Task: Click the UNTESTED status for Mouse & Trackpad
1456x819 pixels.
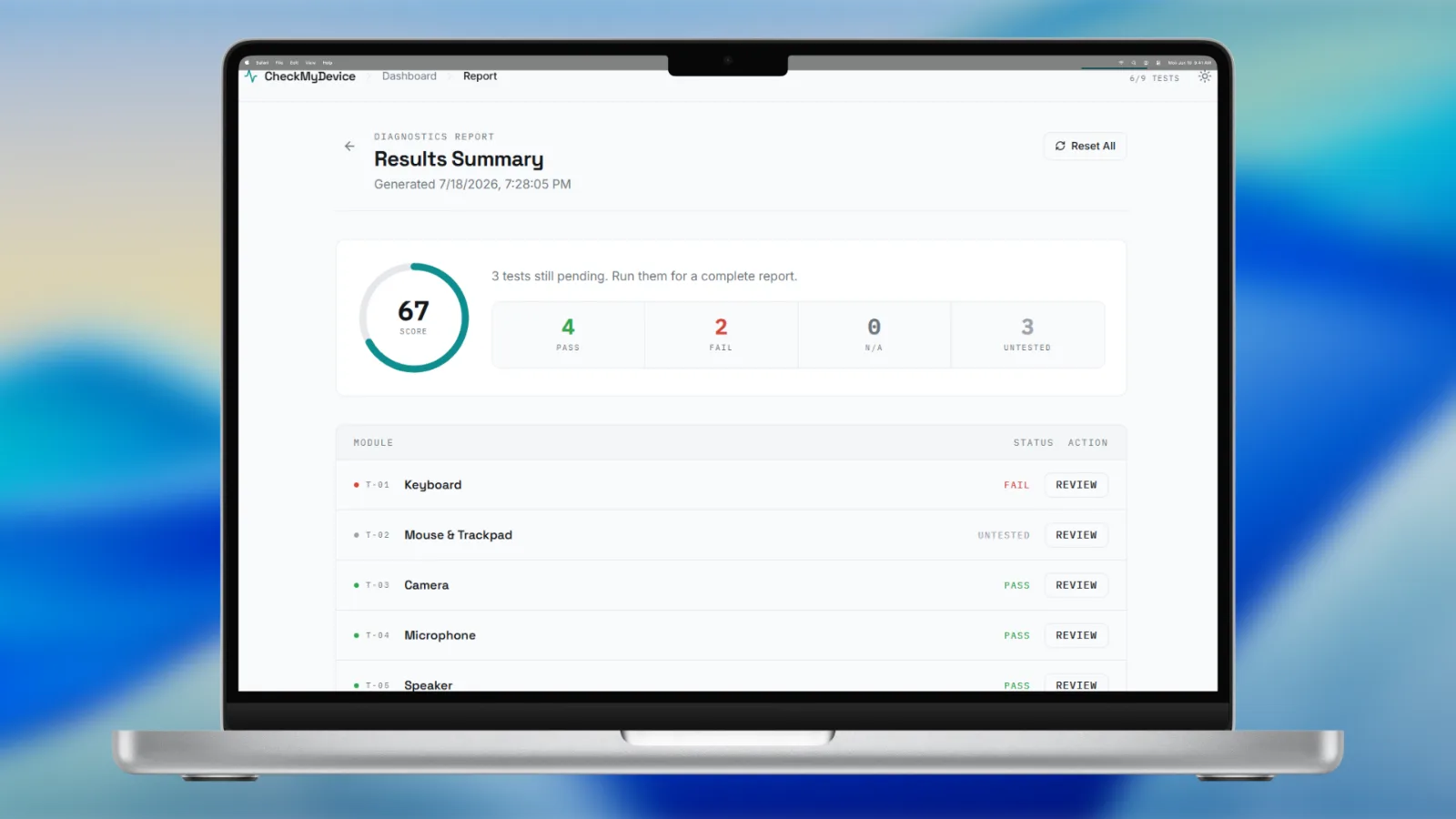Action: (x=1004, y=535)
